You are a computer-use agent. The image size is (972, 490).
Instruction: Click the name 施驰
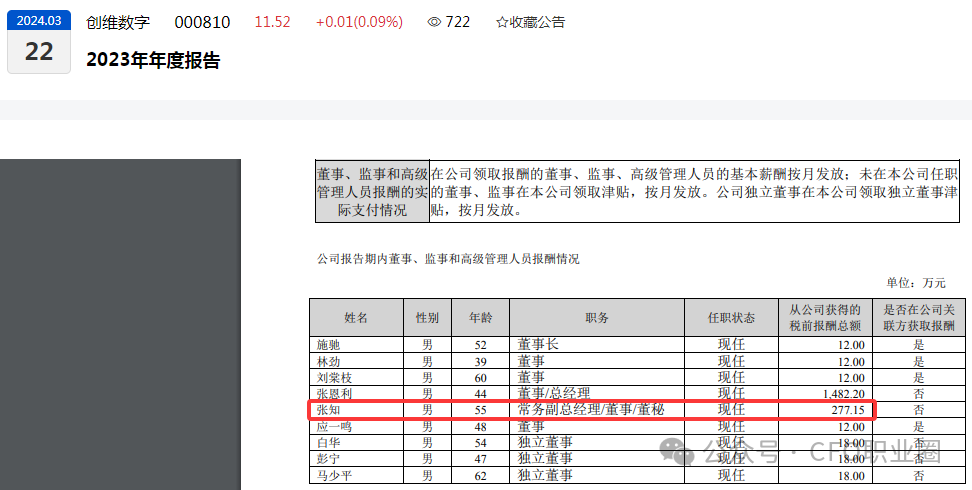(329, 345)
